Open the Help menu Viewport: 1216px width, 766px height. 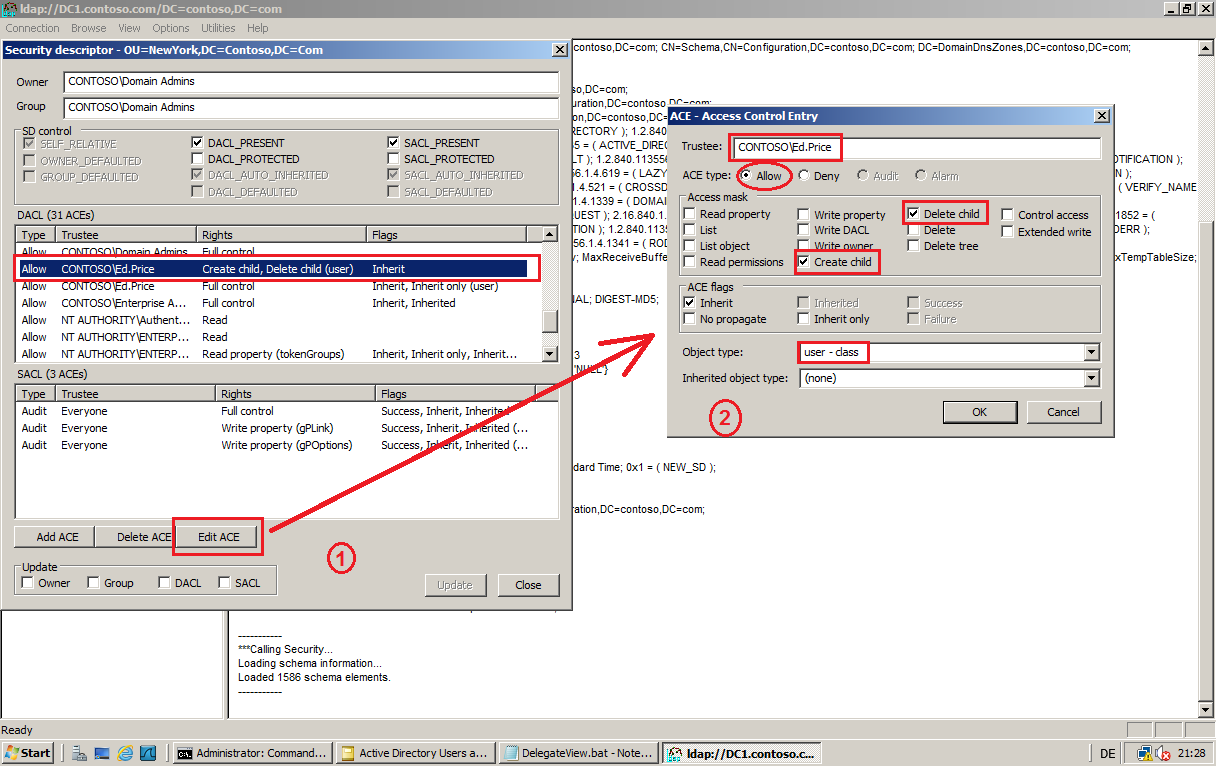pyautogui.click(x=258, y=28)
